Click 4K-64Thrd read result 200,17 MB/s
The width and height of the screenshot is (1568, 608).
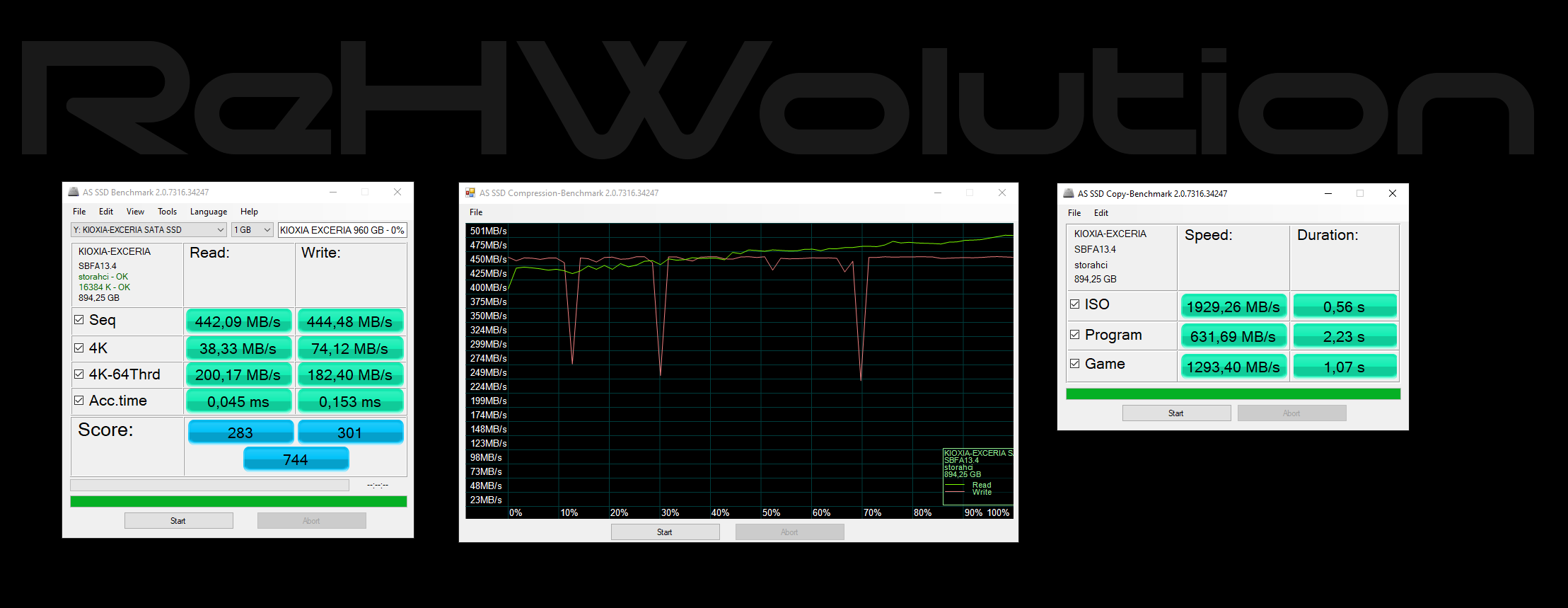click(238, 374)
